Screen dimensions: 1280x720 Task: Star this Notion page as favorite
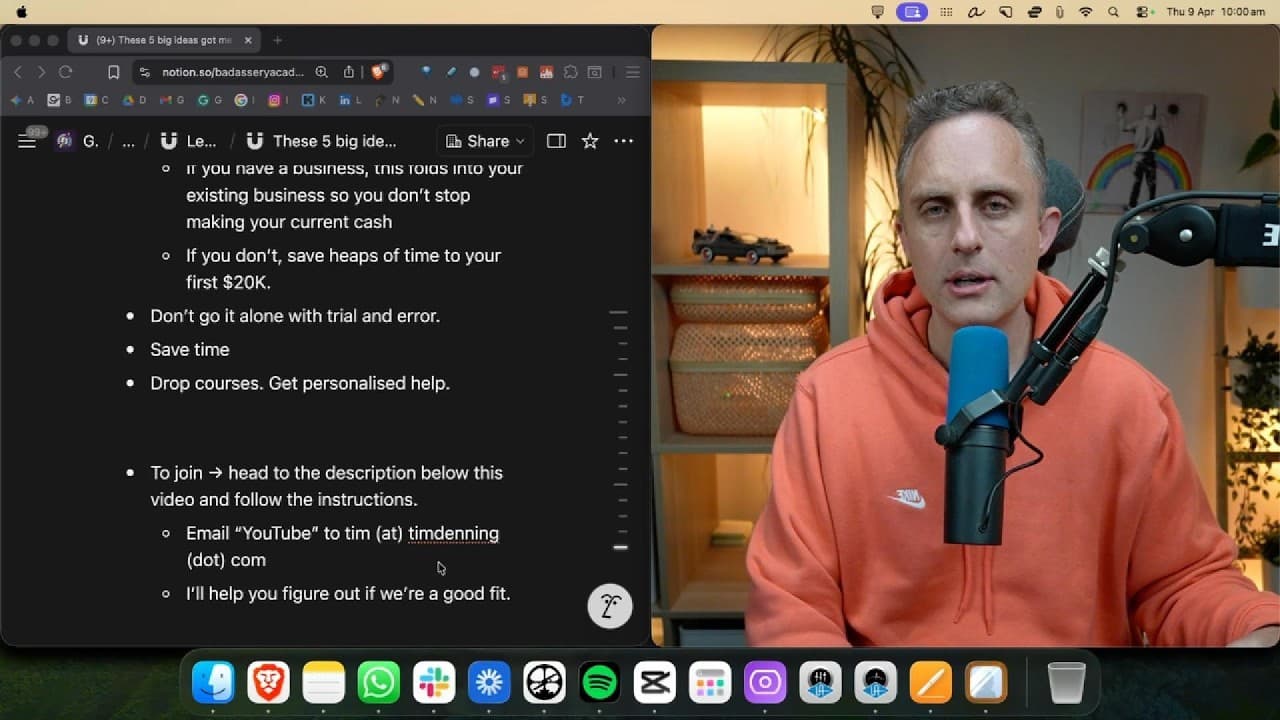click(590, 141)
